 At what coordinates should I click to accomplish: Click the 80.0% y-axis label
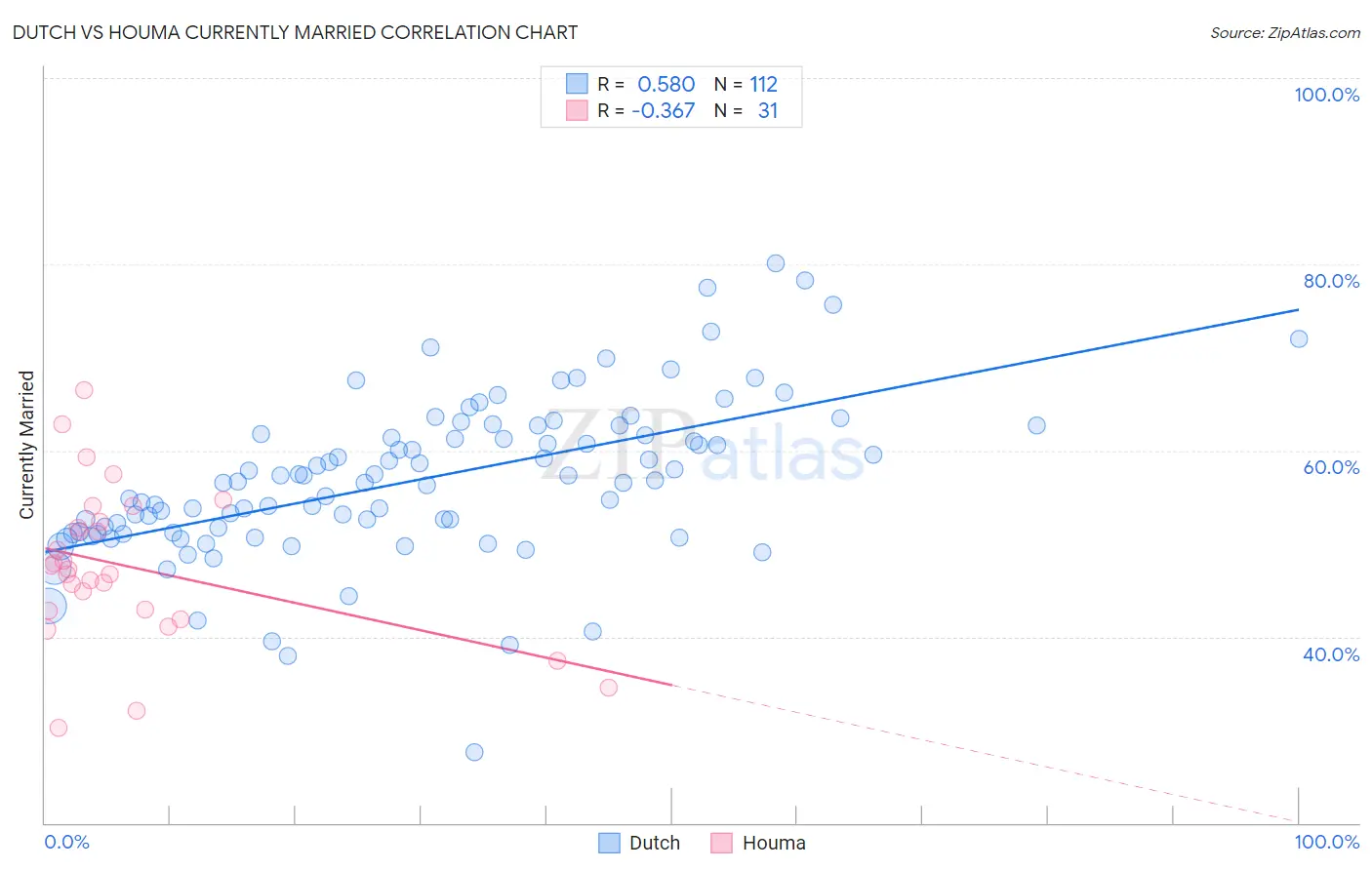point(1331,281)
